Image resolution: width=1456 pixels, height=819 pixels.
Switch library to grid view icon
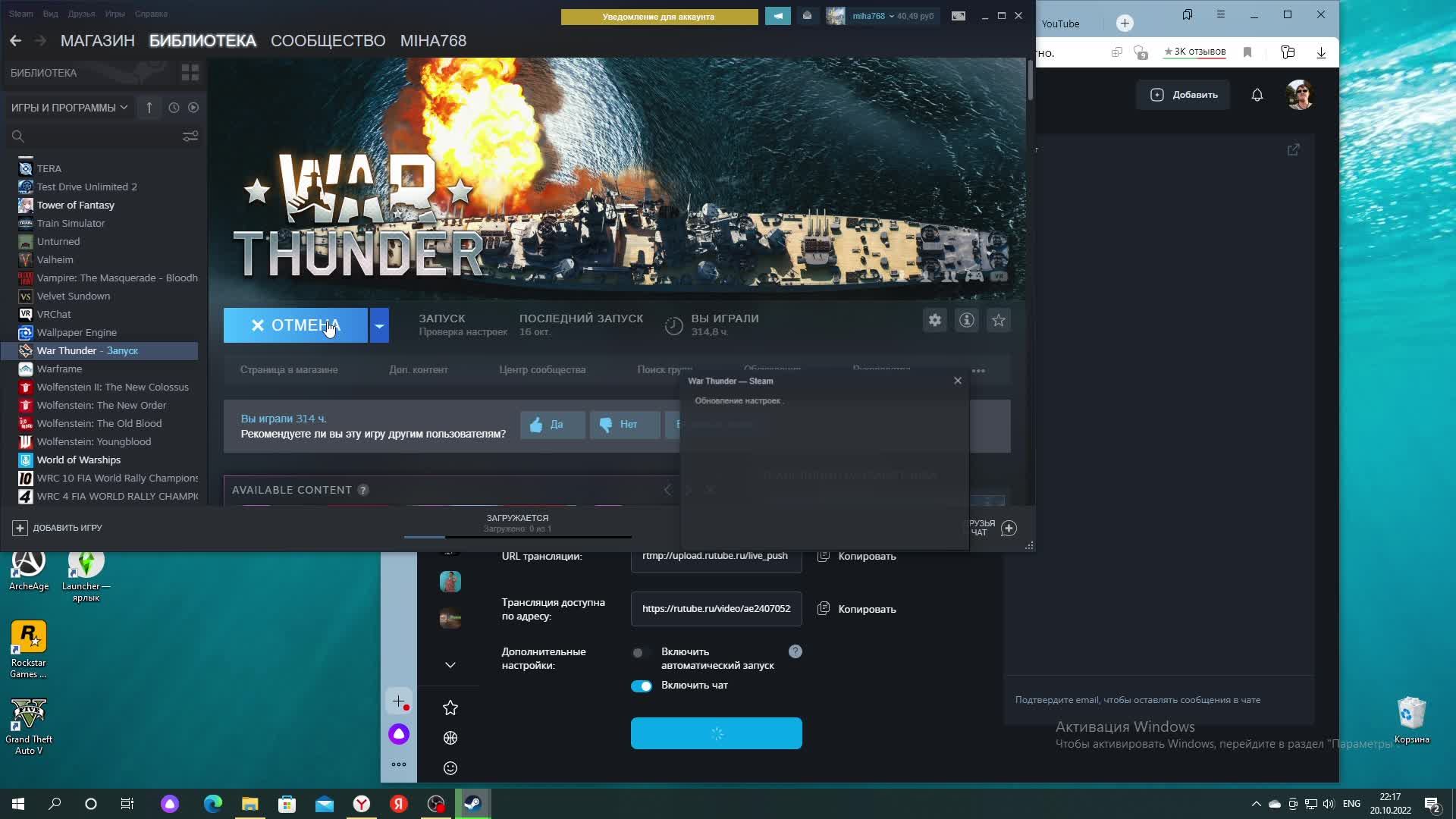pyautogui.click(x=190, y=73)
